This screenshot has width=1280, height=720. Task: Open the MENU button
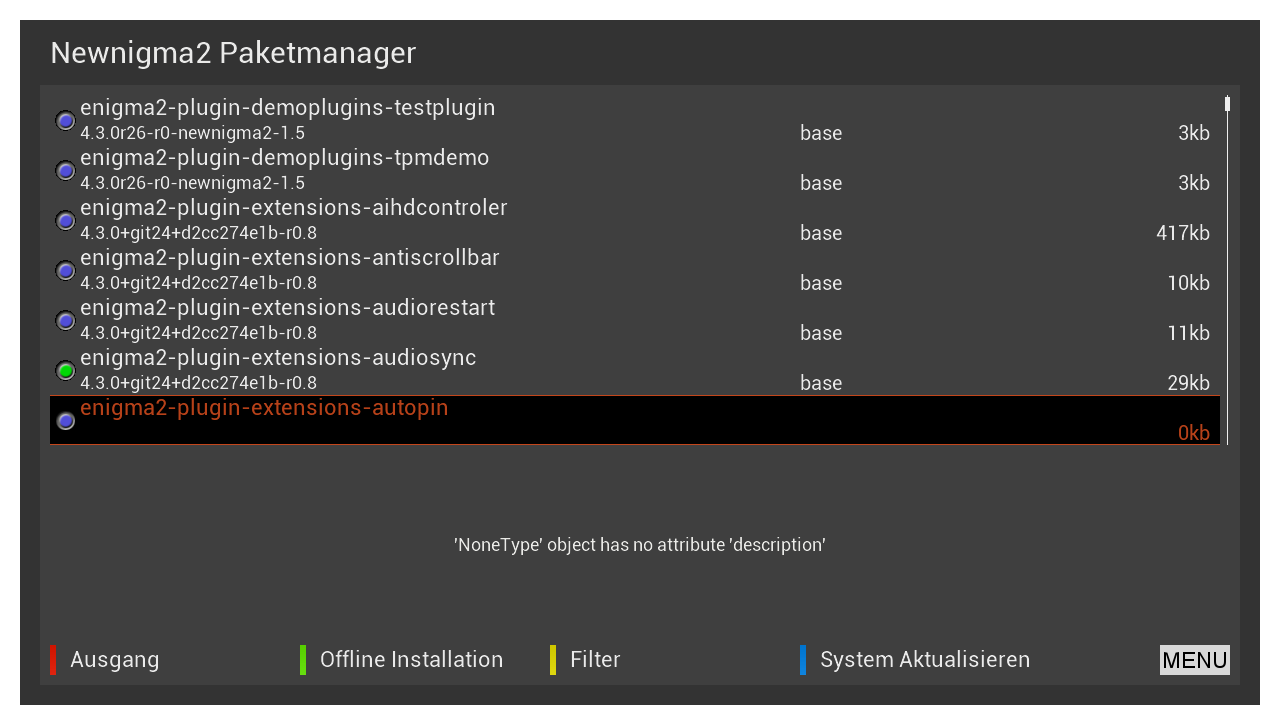[x=1194, y=660]
